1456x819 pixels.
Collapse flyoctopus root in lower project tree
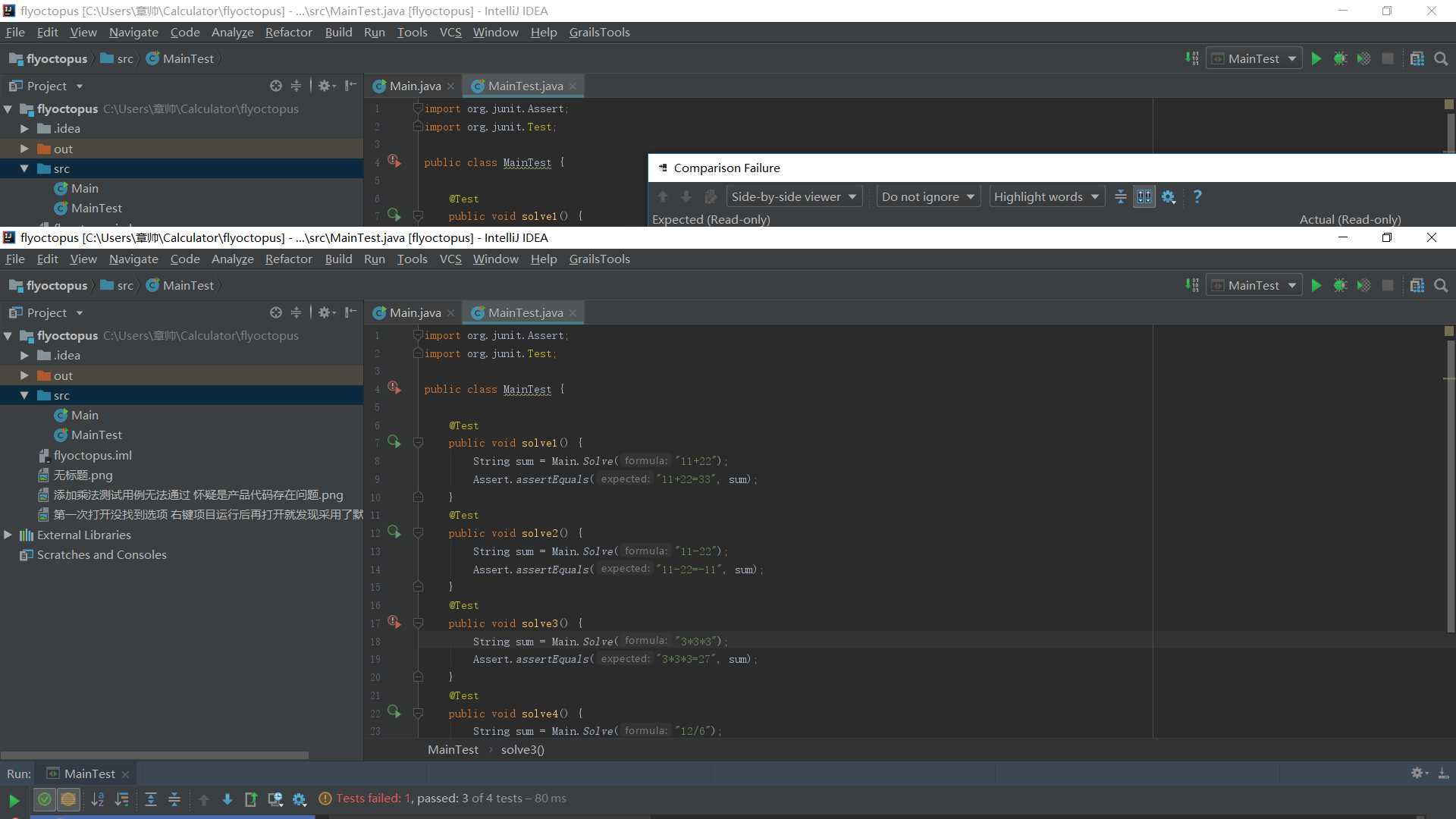click(x=8, y=335)
